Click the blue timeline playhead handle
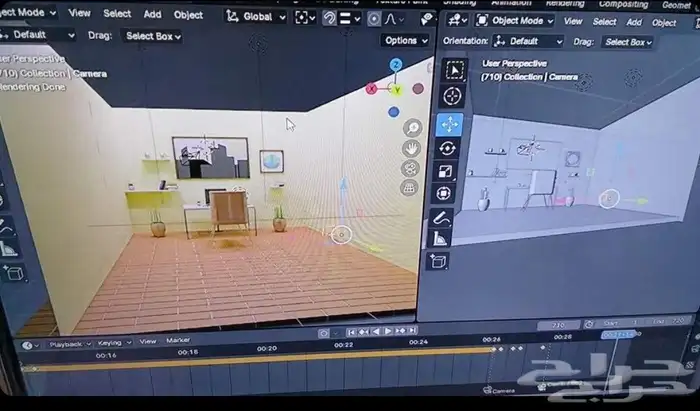 [x=619, y=335]
